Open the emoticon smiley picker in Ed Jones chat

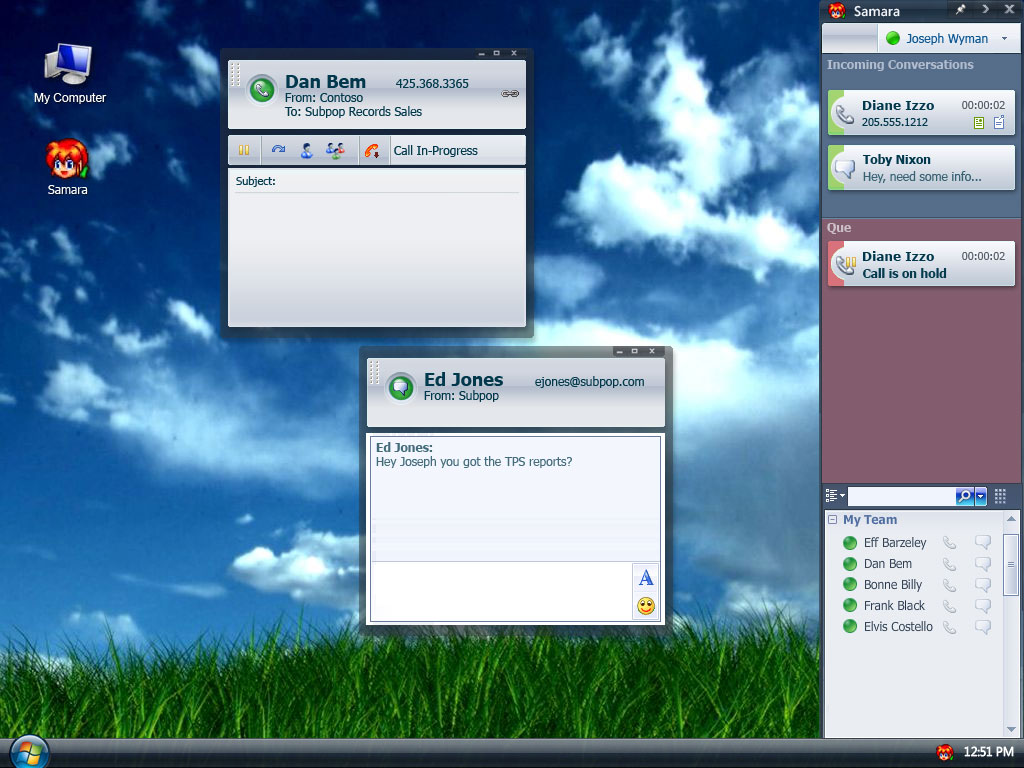[646, 606]
